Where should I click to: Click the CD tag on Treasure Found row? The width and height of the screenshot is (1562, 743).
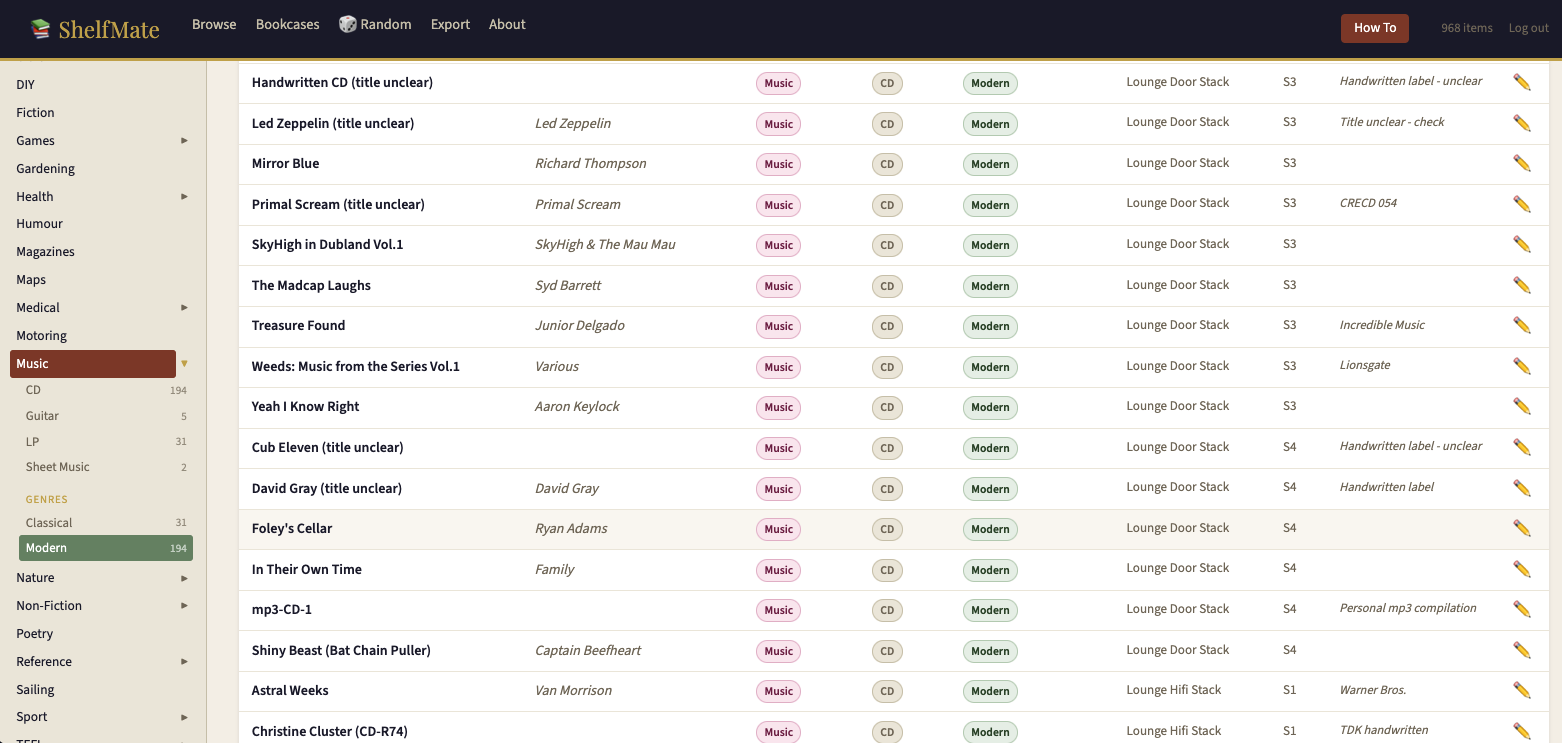[x=887, y=326]
